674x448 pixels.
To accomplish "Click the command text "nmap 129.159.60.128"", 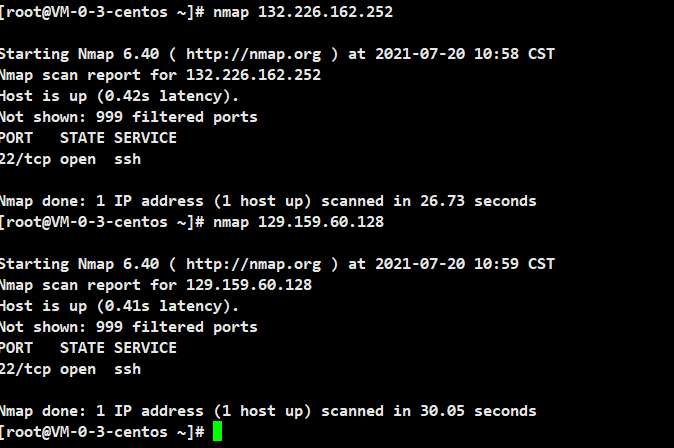I will [299, 221].
